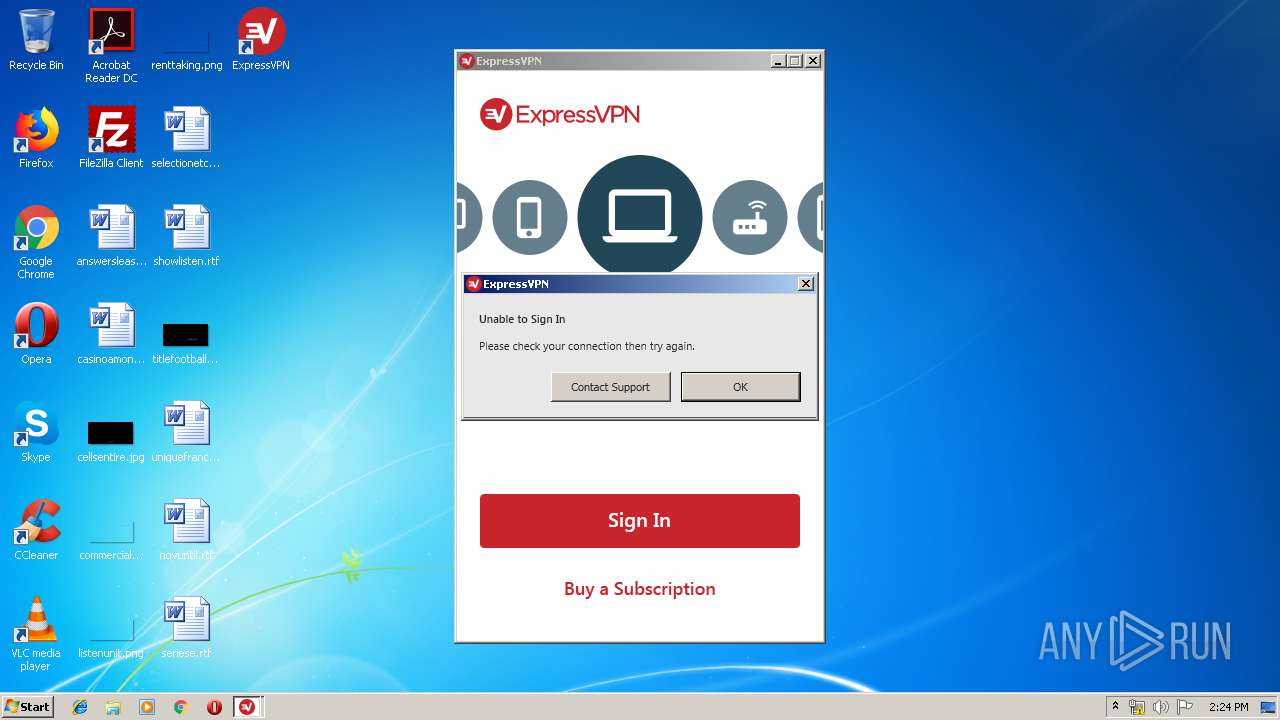Select the laptop device icon

(x=640, y=215)
